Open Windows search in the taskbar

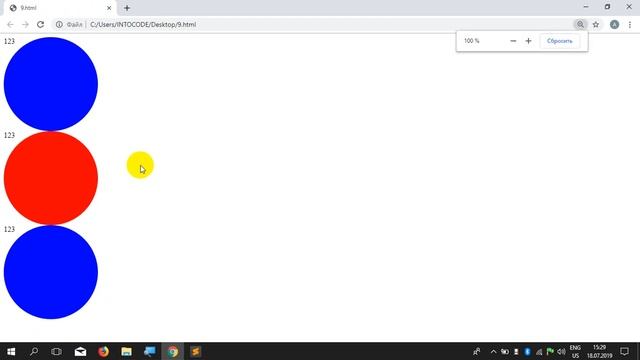(34, 351)
